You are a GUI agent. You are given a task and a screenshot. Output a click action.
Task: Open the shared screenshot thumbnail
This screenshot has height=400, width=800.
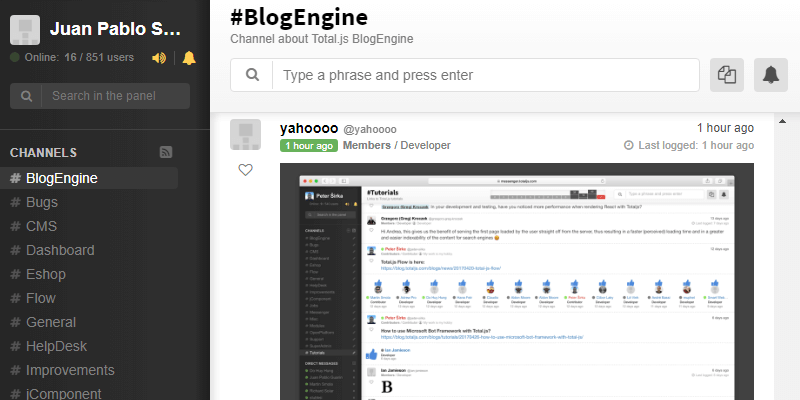point(516,280)
